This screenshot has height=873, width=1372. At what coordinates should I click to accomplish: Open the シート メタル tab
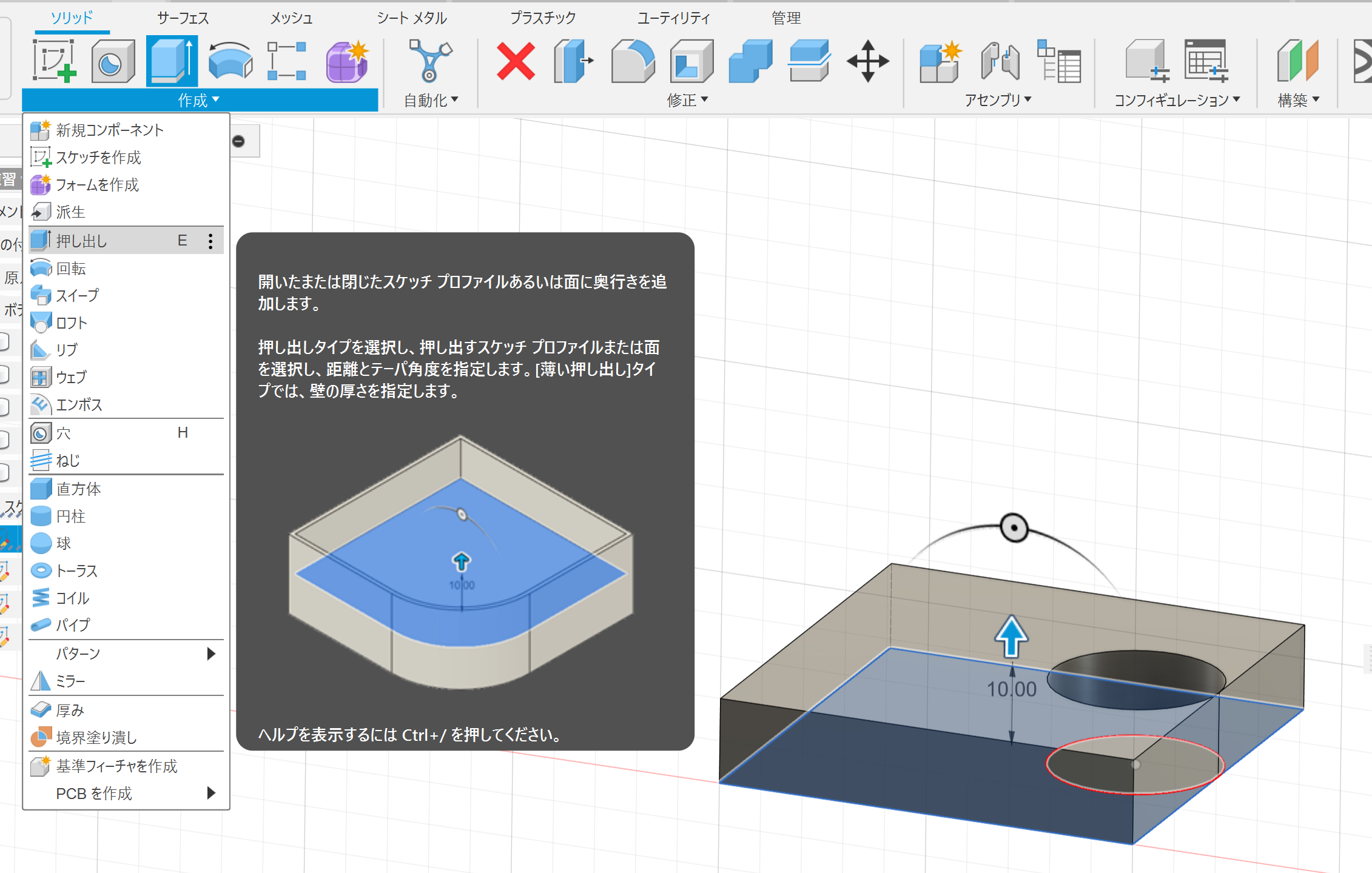click(x=412, y=18)
